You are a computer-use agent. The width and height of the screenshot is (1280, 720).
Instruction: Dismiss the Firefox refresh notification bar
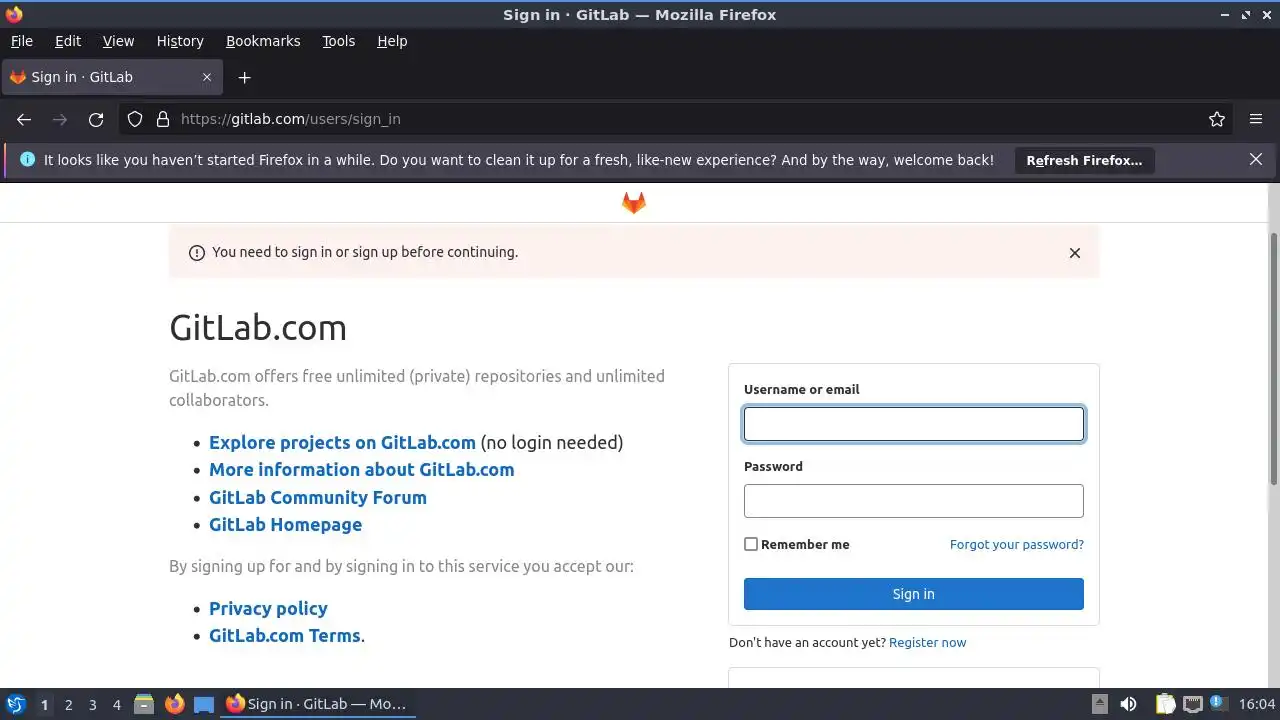[x=1256, y=160]
